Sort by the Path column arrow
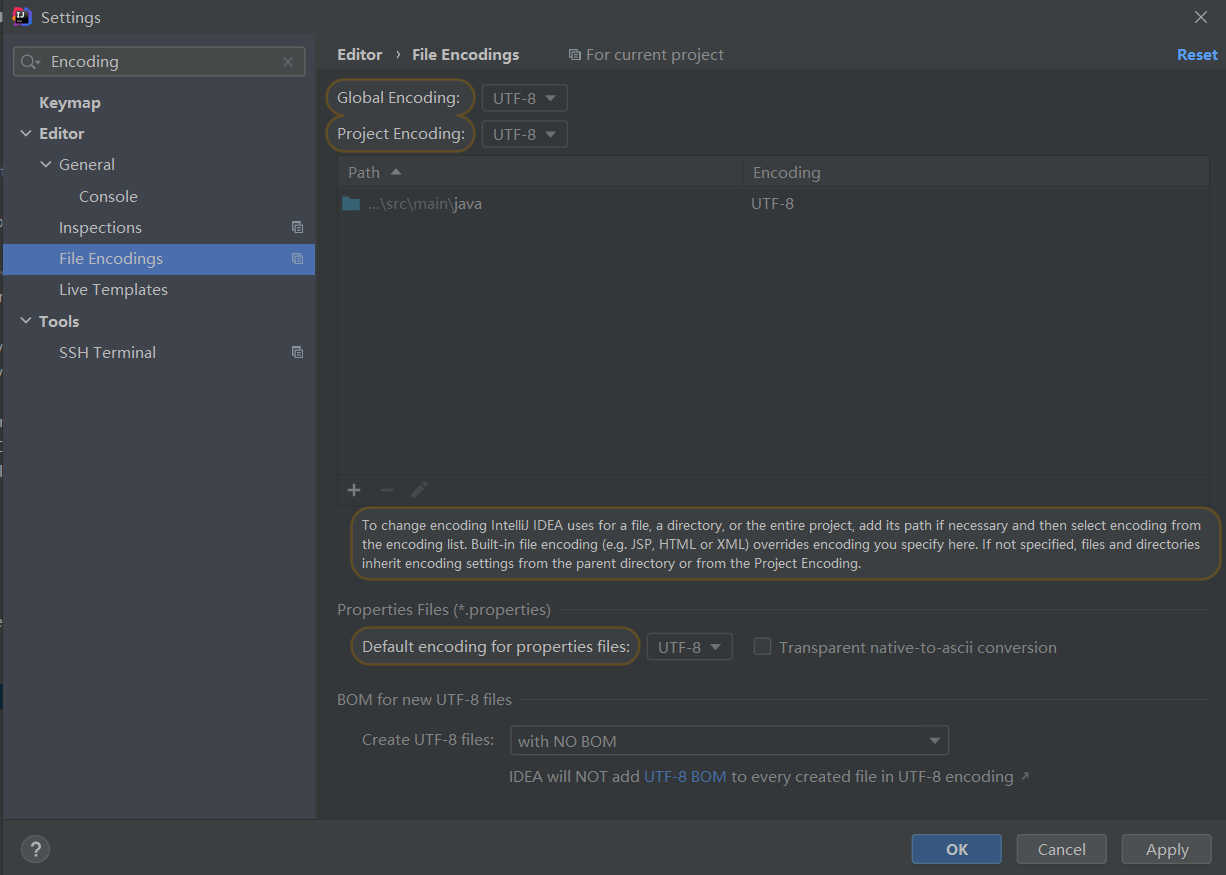The height and width of the screenshot is (875, 1226). (396, 172)
